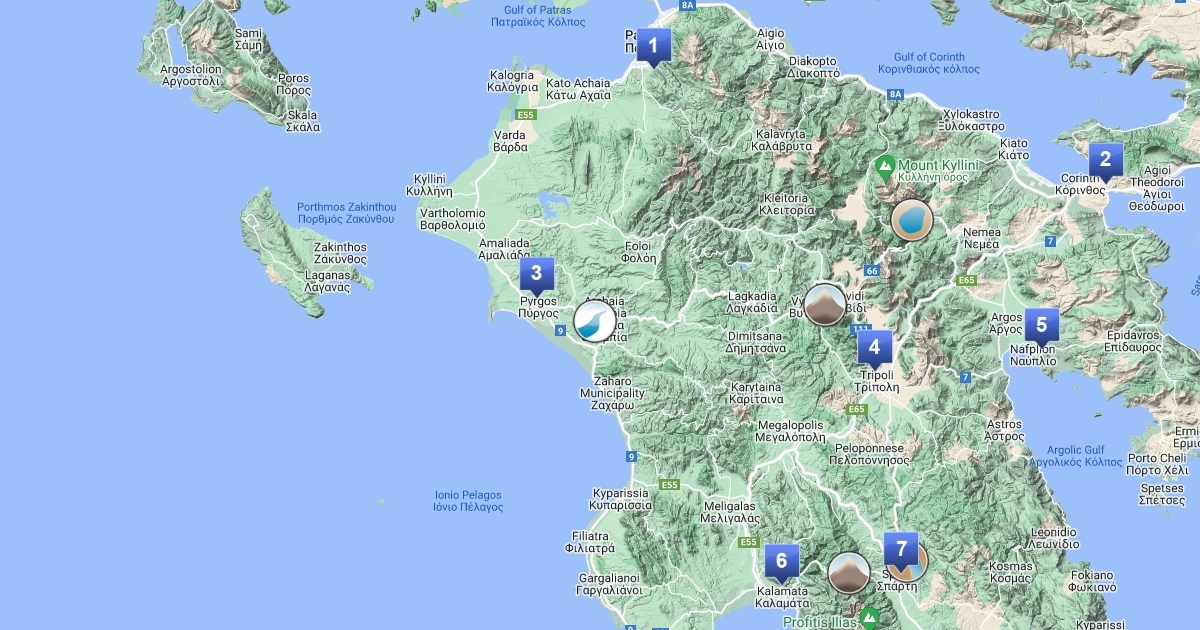Open the mountain icon east of Kalamata
Screen dimensions: 1200x630
849,573
